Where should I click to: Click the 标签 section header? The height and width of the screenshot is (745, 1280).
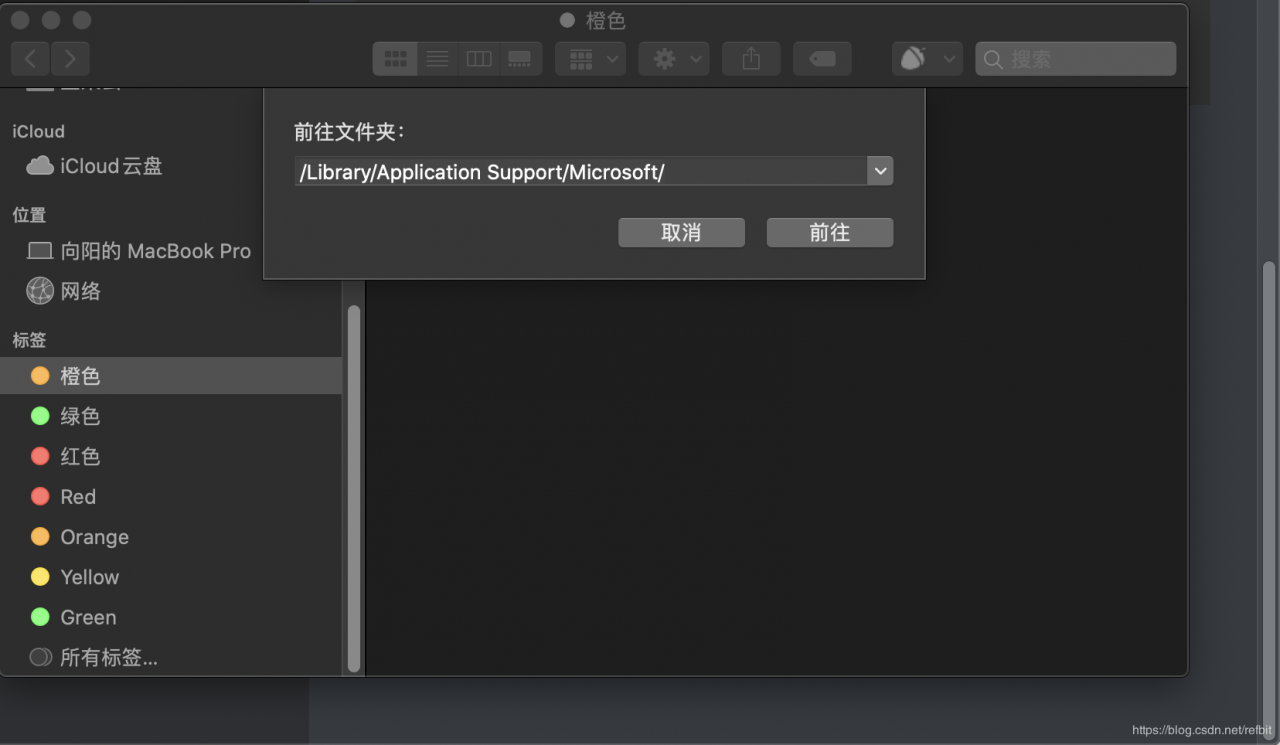[29, 340]
